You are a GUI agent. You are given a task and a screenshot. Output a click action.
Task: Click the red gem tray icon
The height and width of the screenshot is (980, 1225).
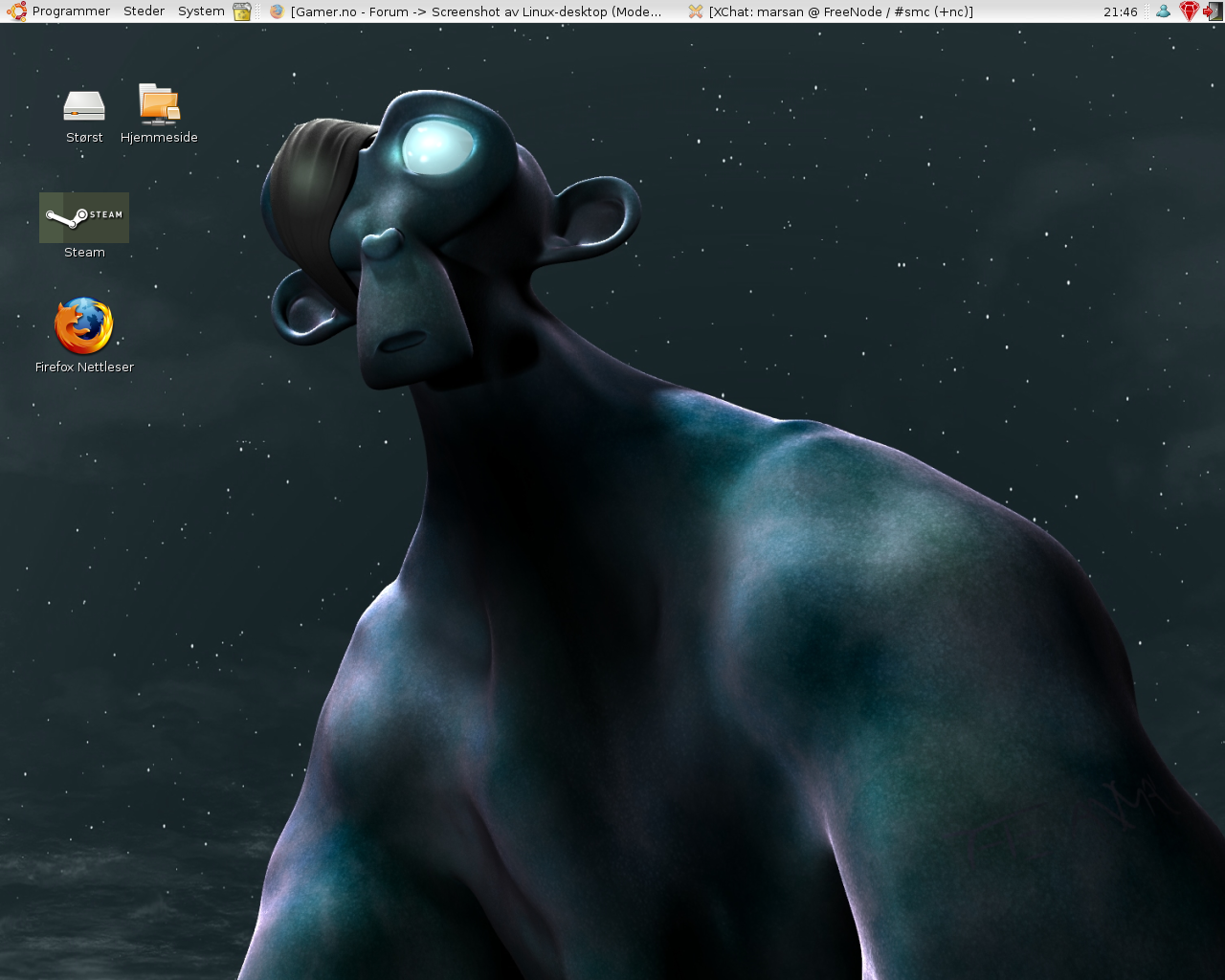1189,11
